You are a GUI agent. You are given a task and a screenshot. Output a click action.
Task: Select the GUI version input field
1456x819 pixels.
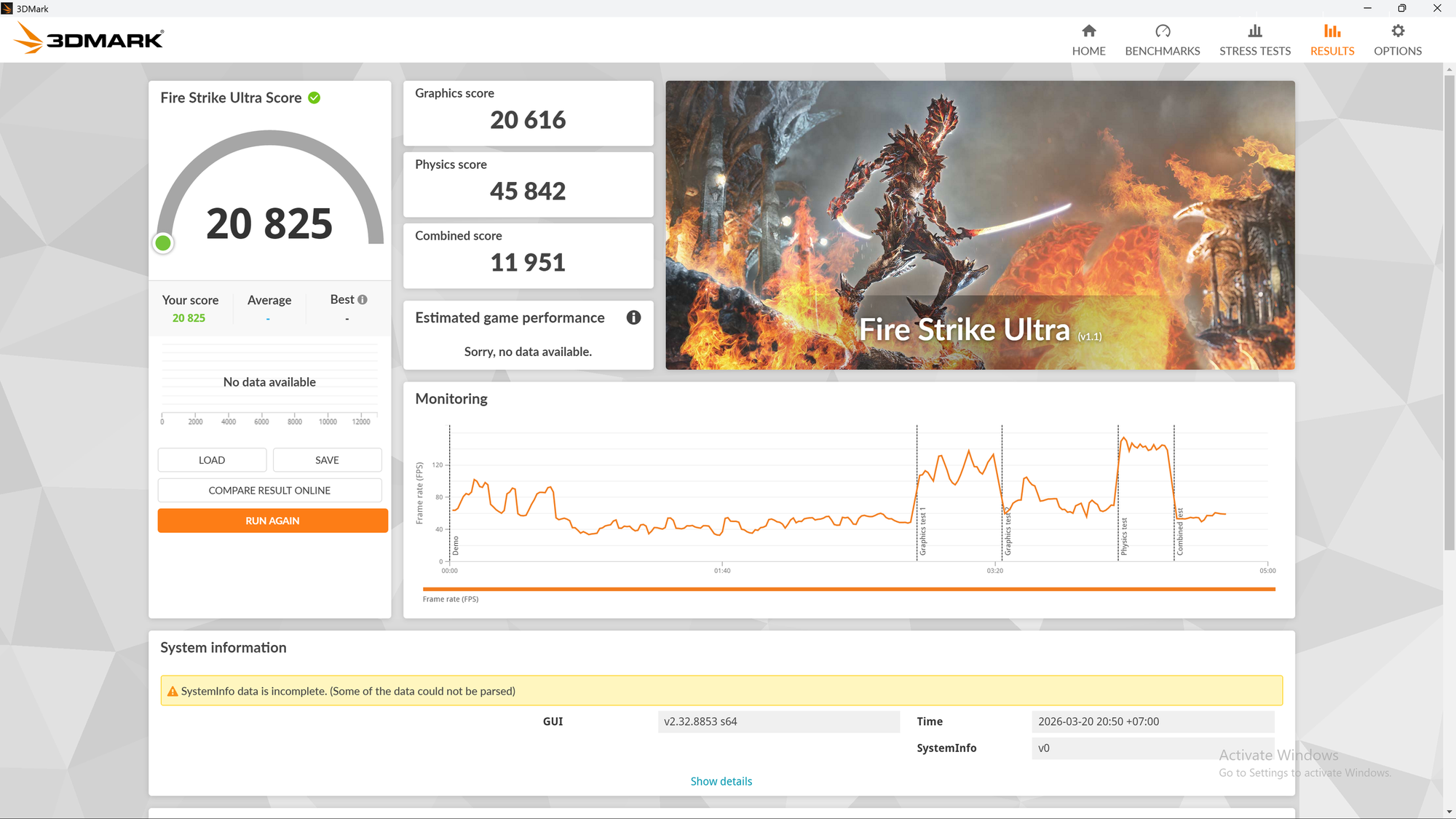coord(778,721)
